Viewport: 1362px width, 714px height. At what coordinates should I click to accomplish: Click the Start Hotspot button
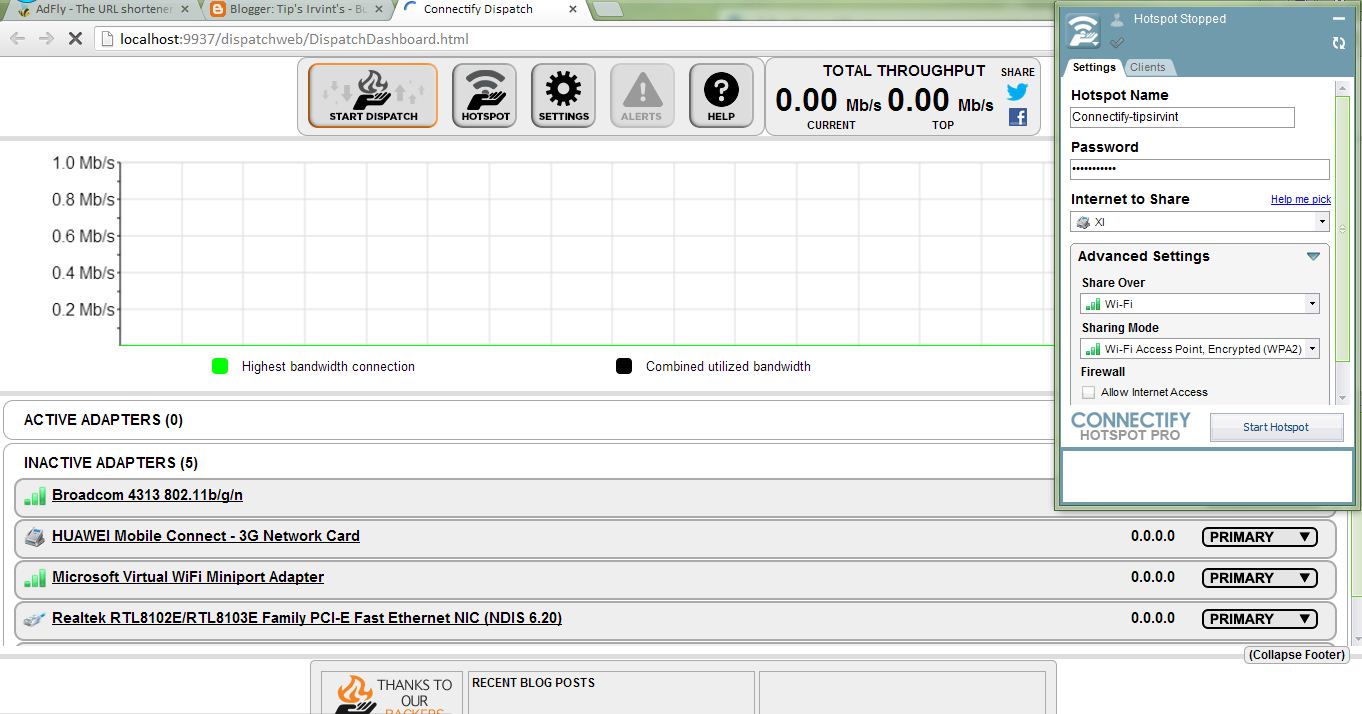(1275, 427)
